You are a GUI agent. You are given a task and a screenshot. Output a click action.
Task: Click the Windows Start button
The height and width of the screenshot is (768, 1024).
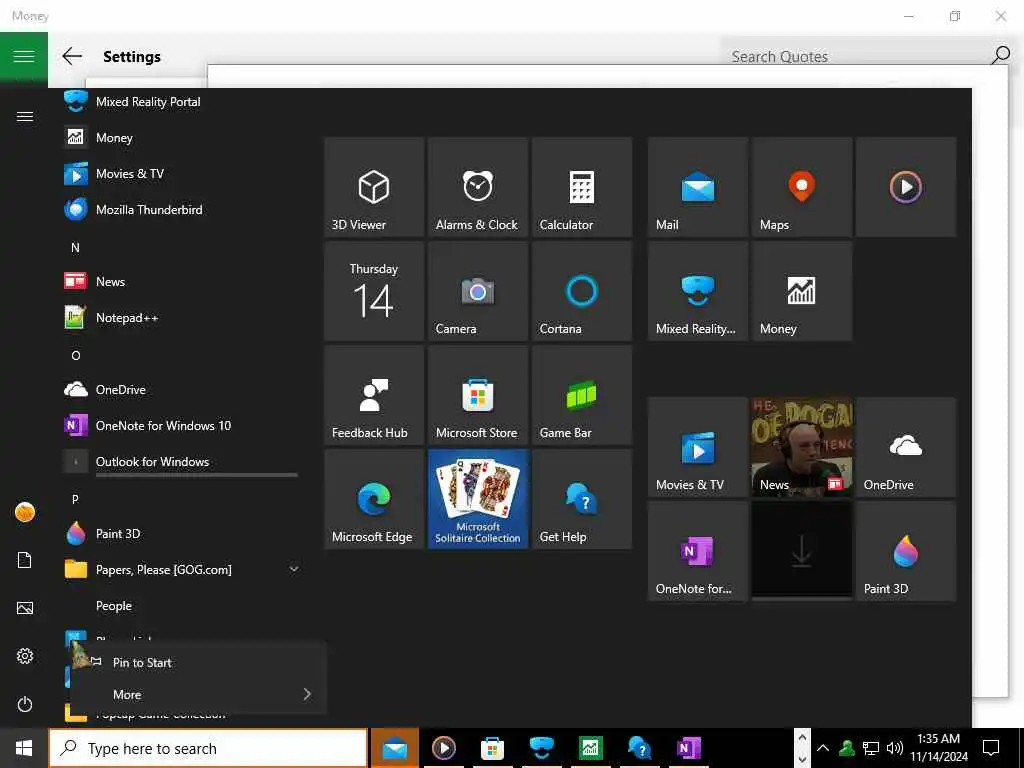pyautogui.click(x=24, y=748)
